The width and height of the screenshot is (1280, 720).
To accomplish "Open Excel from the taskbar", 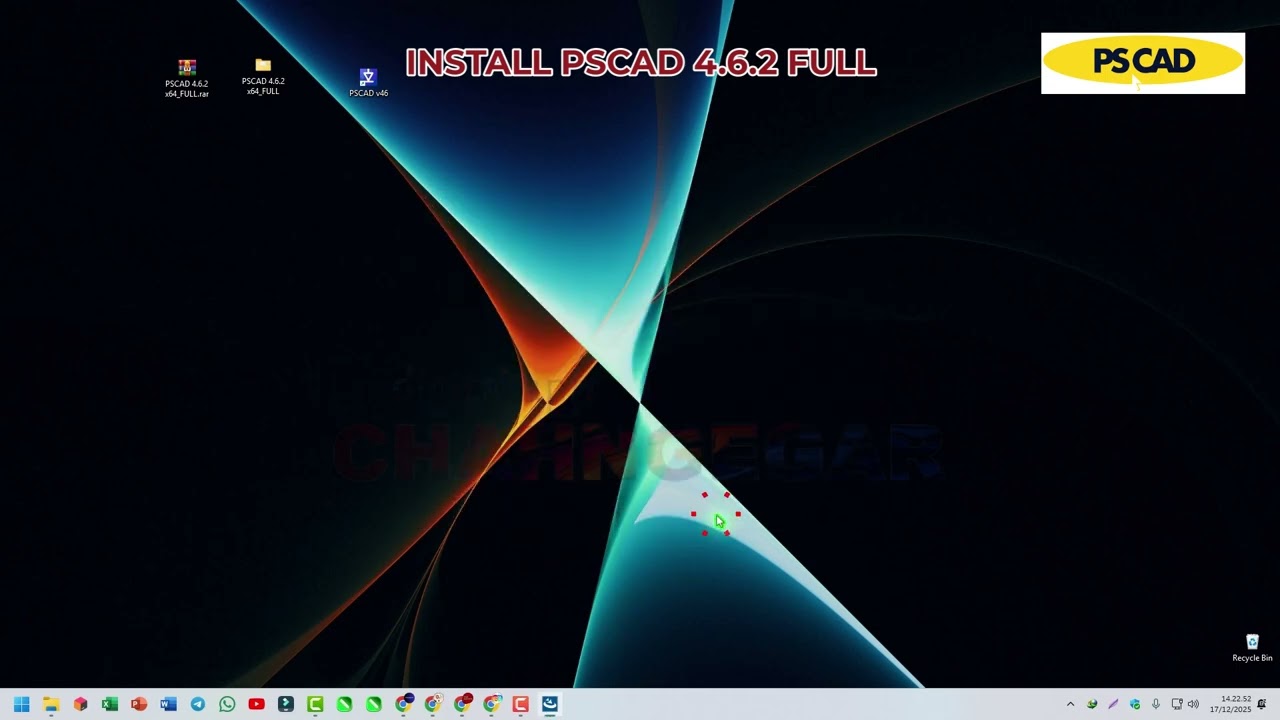I will (x=110, y=704).
